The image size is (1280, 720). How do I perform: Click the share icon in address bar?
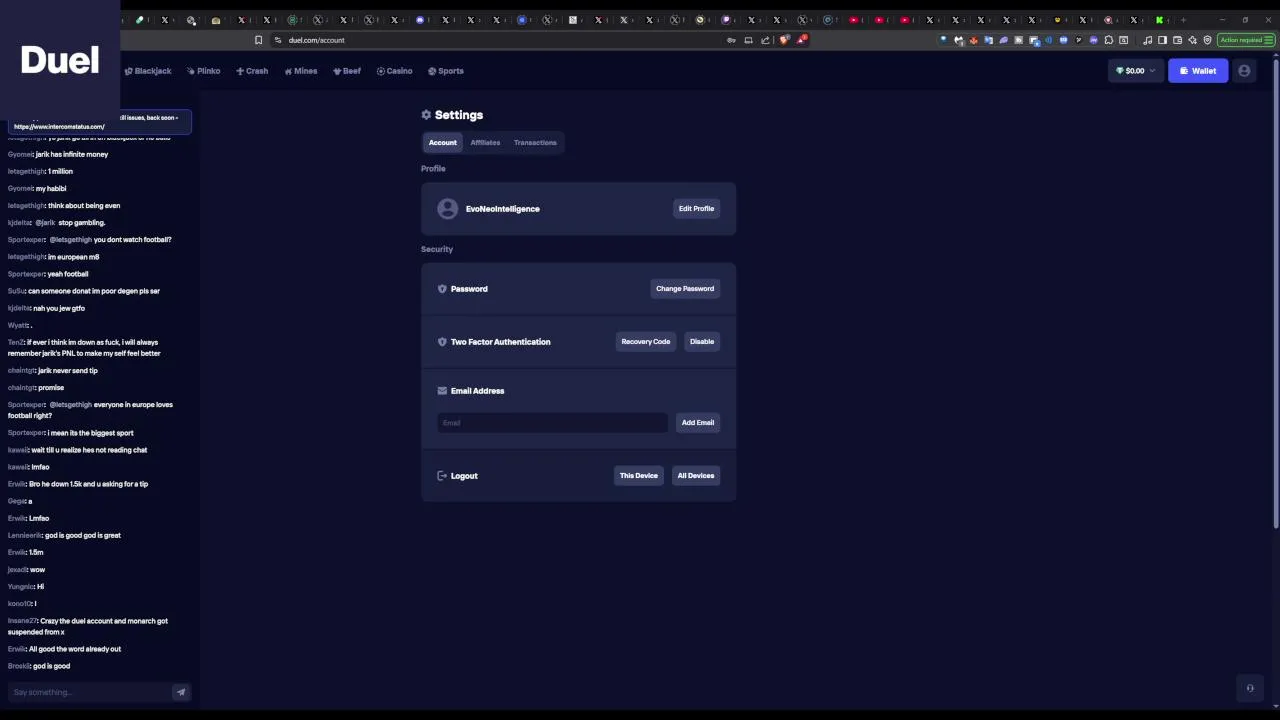coord(765,40)
